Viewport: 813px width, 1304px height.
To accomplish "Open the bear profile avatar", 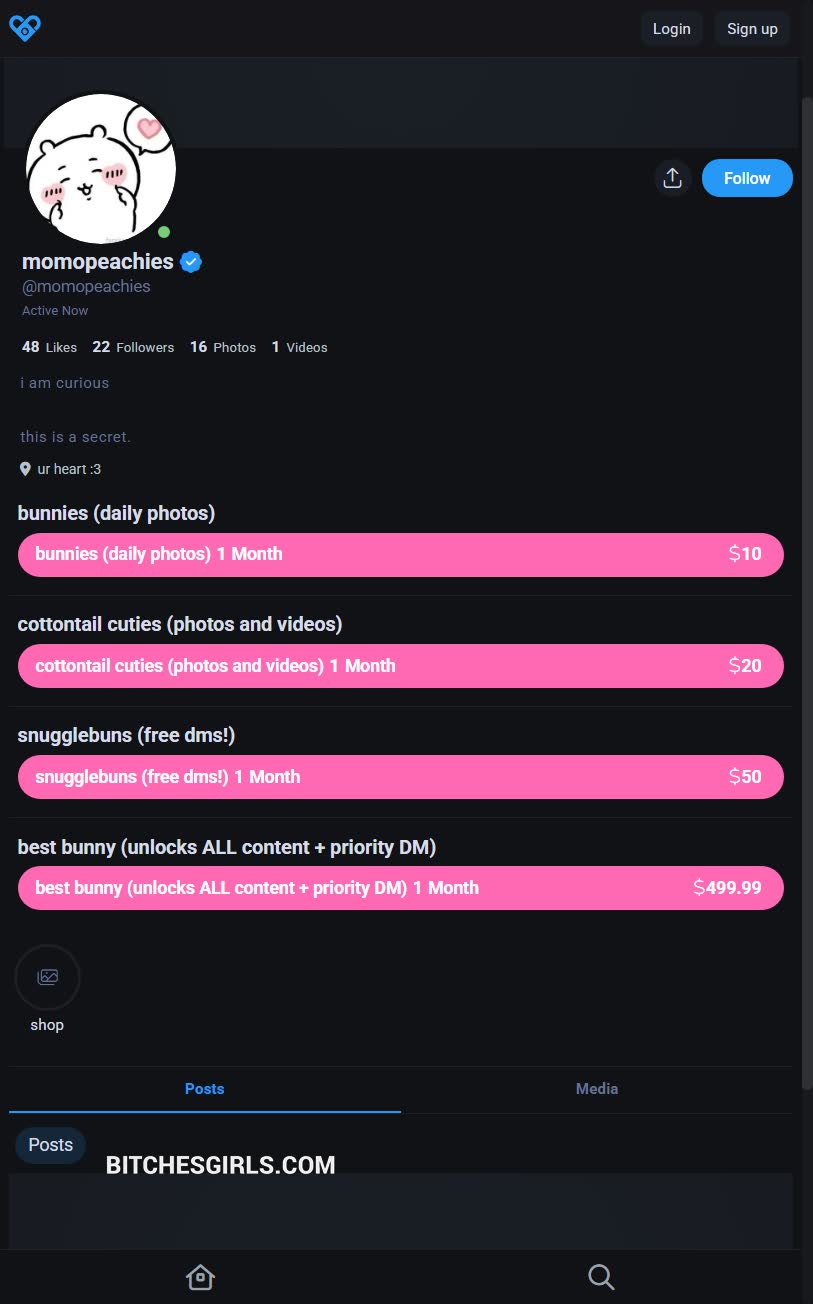I will pos(100,168).
